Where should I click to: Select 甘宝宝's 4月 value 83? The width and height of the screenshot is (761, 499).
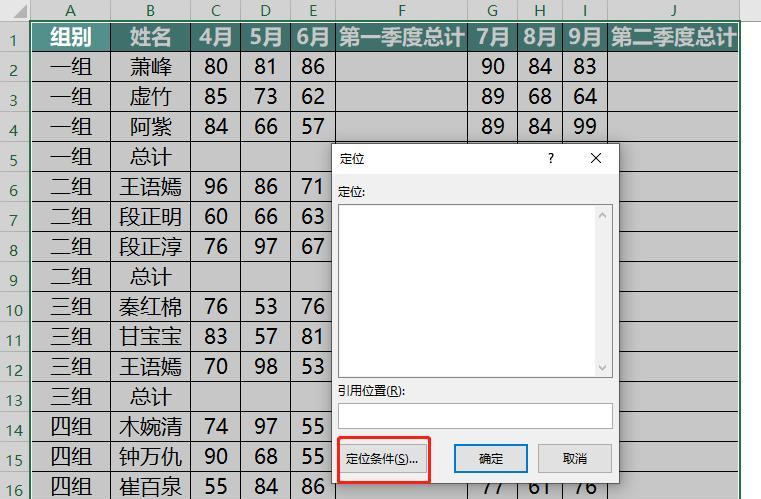tap(215, 336)
